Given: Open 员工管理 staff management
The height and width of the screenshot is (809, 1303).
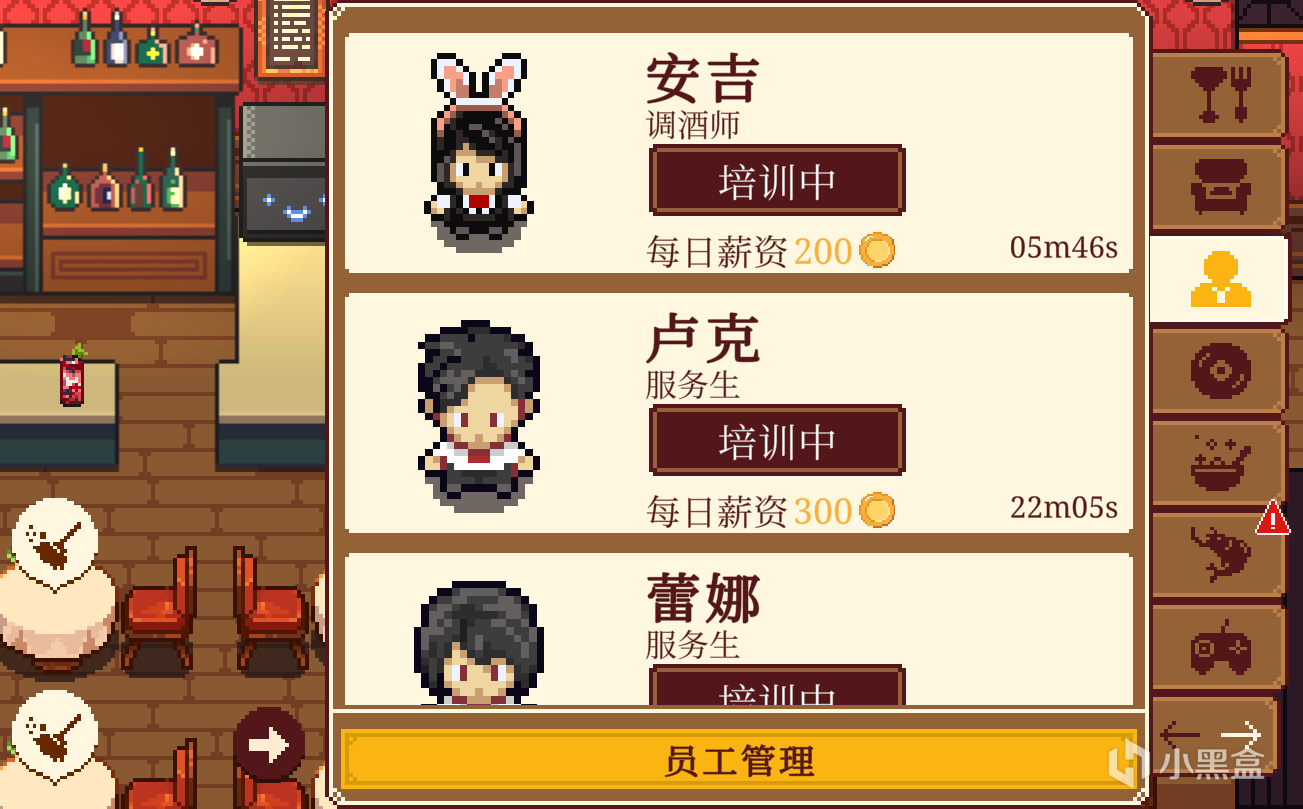Looking at the screenshot, I should tap(739, 761).
